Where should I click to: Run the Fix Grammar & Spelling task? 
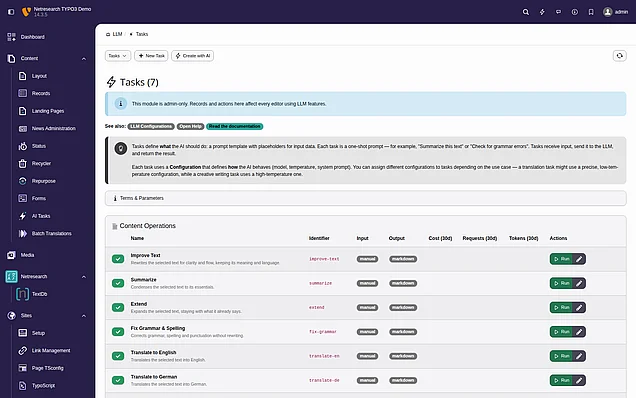click(561, 332)
